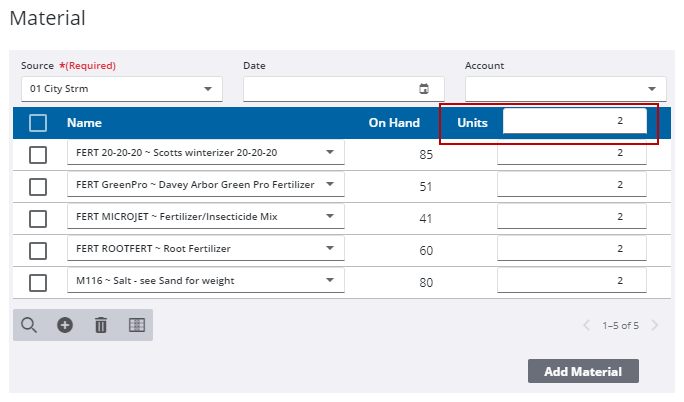Go to next page arrow
The height and width of the screenshot is (402, 684).
[655, 325]
